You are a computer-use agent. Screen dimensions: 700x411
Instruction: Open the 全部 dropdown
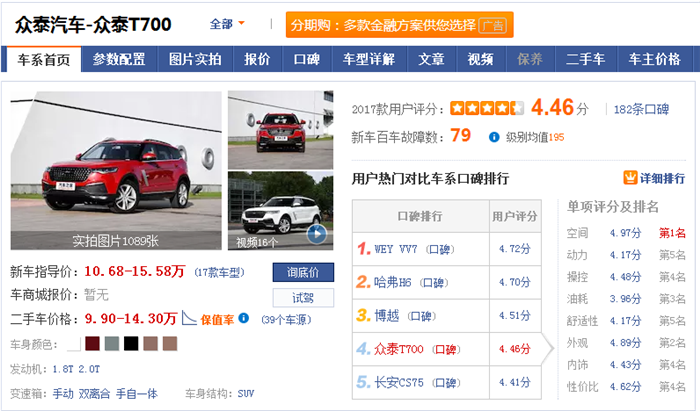(227, 24)
